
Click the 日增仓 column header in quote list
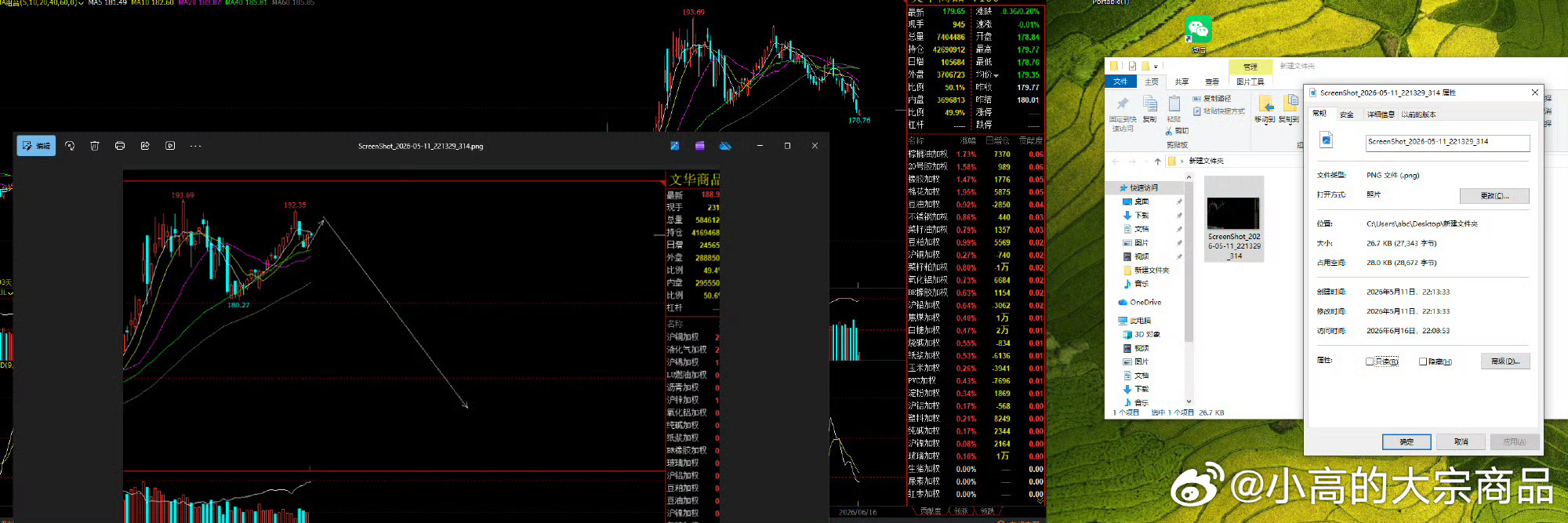coord(997,141)
